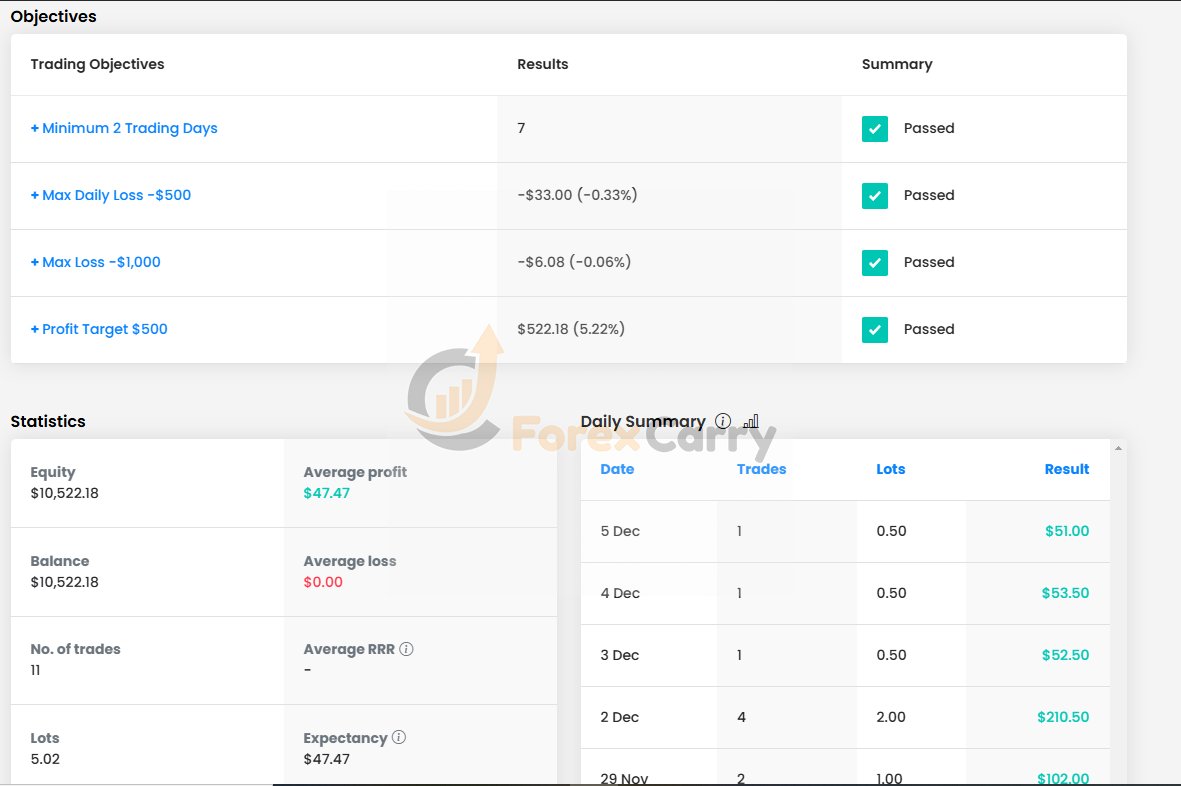Screen dimensions: 1181x786
Task: Click the Minimum 2 Trading Days passed checkmark
Action: pyautogui.click(x=874, y=129)
